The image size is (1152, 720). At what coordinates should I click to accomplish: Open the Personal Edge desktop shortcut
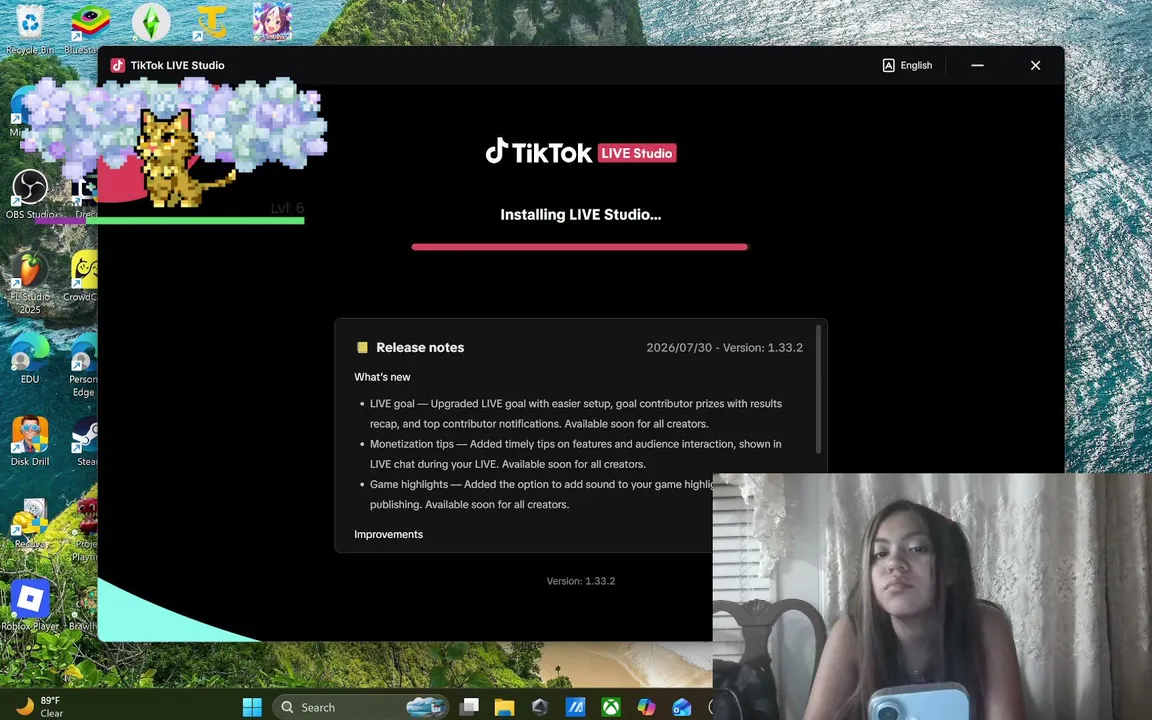click(x=83, y=366)
